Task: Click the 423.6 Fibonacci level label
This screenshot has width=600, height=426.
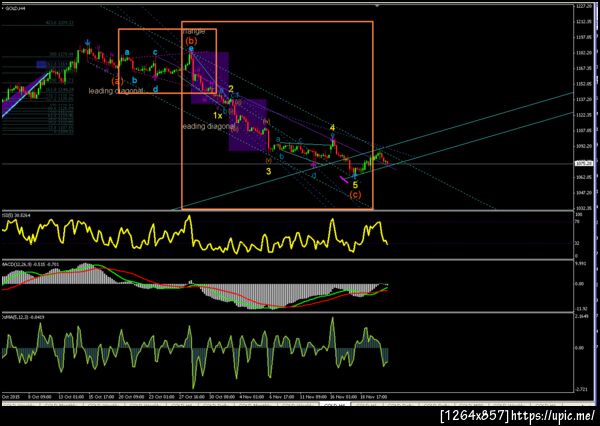Action: tap(60, 23)
